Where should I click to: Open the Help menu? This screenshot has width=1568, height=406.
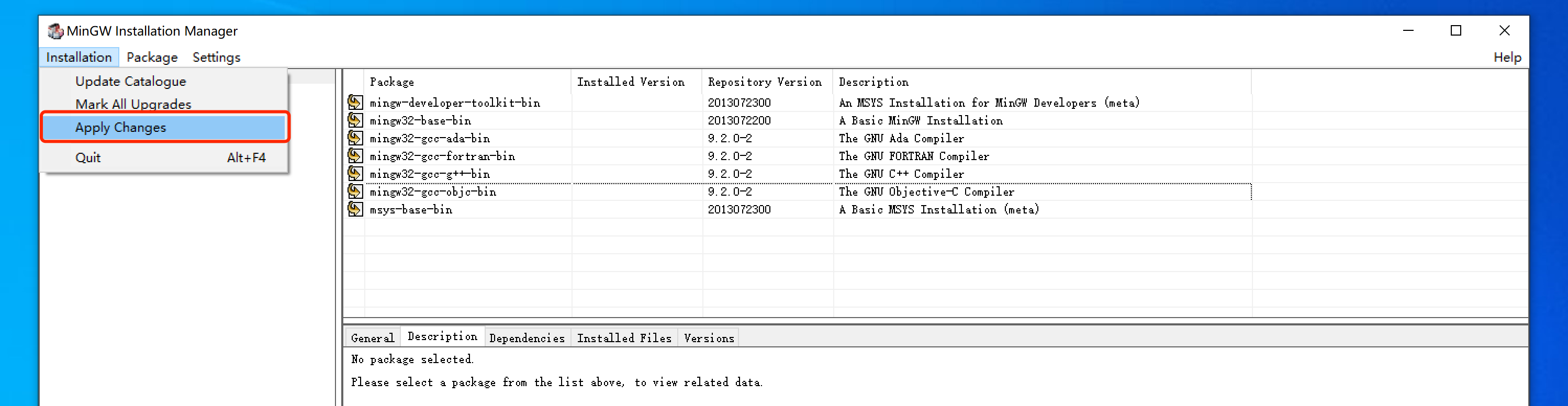tap(1507, 57)
